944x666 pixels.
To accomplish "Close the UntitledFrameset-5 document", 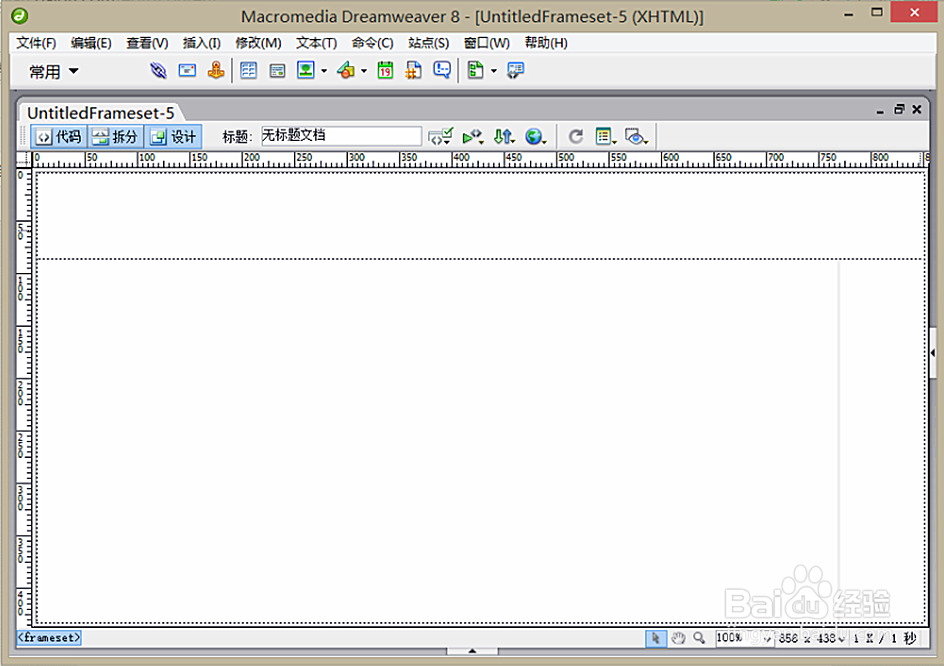I will pos(917,109).
